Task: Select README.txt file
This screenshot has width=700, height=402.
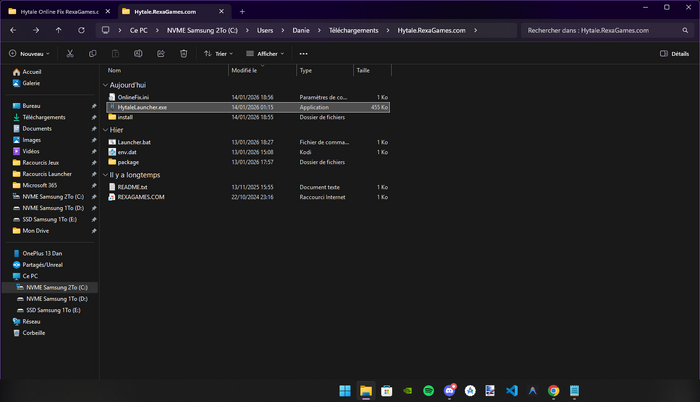Action: (x=248, y=187)
